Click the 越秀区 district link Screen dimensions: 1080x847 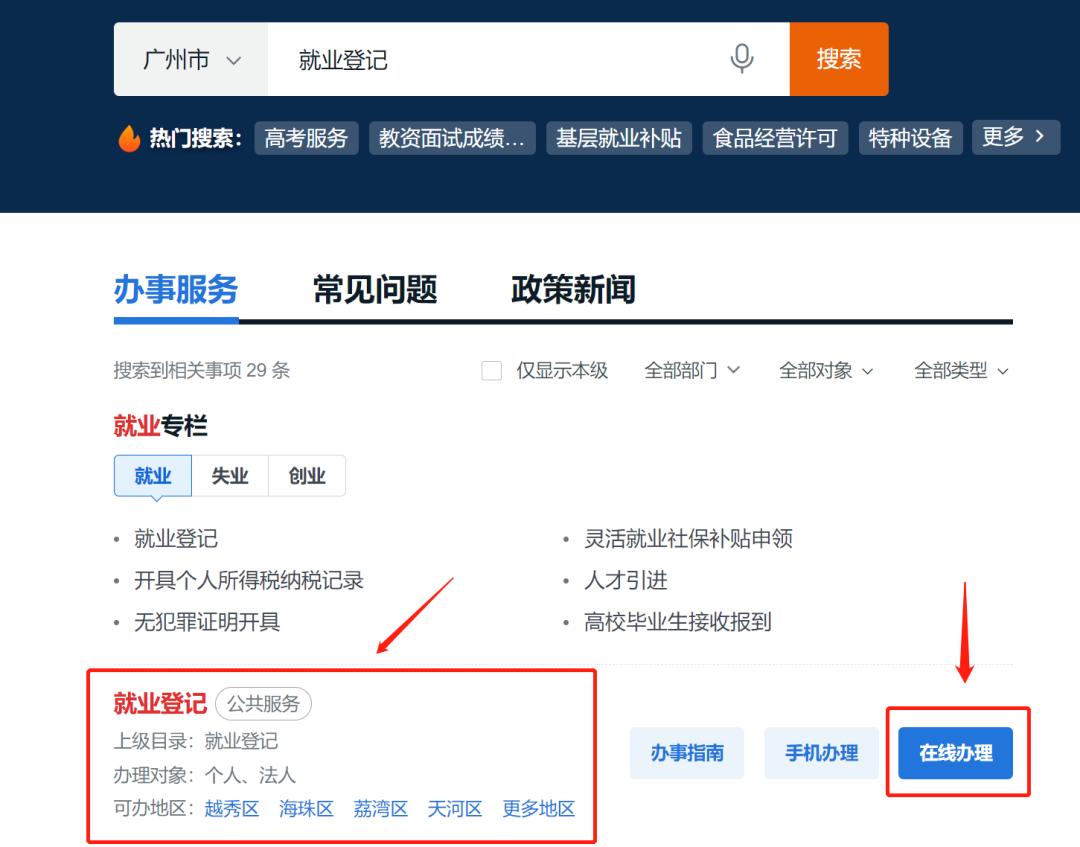pyautogui.click(x=231, y=810)
